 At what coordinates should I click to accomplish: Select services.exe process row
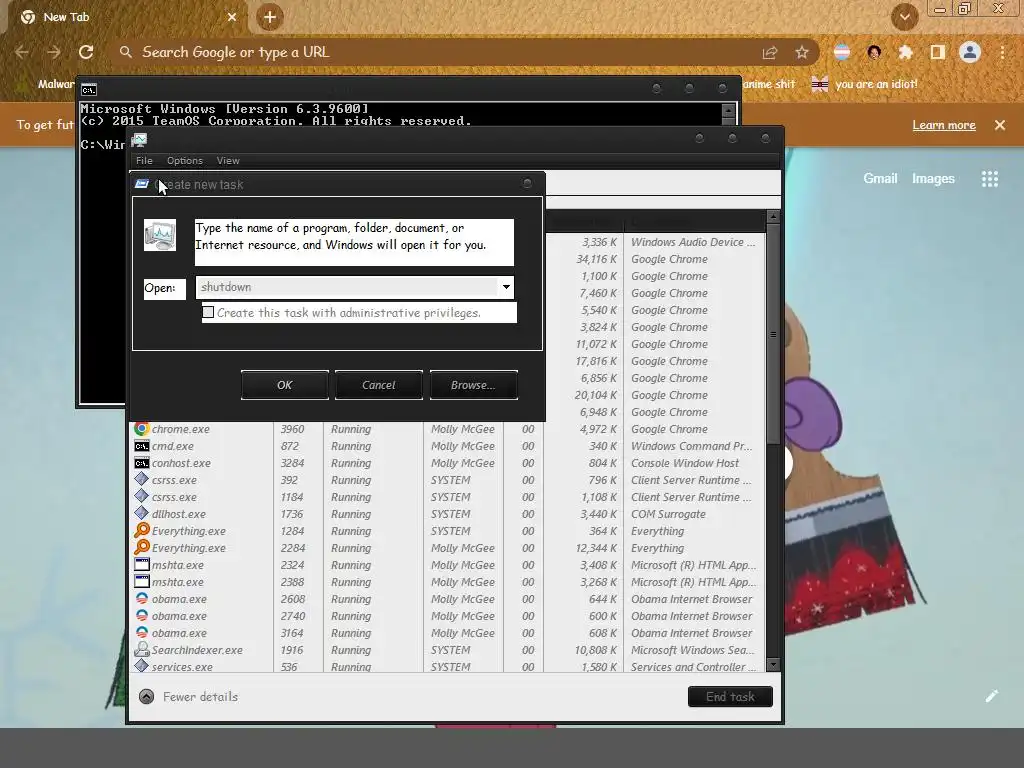447,666
